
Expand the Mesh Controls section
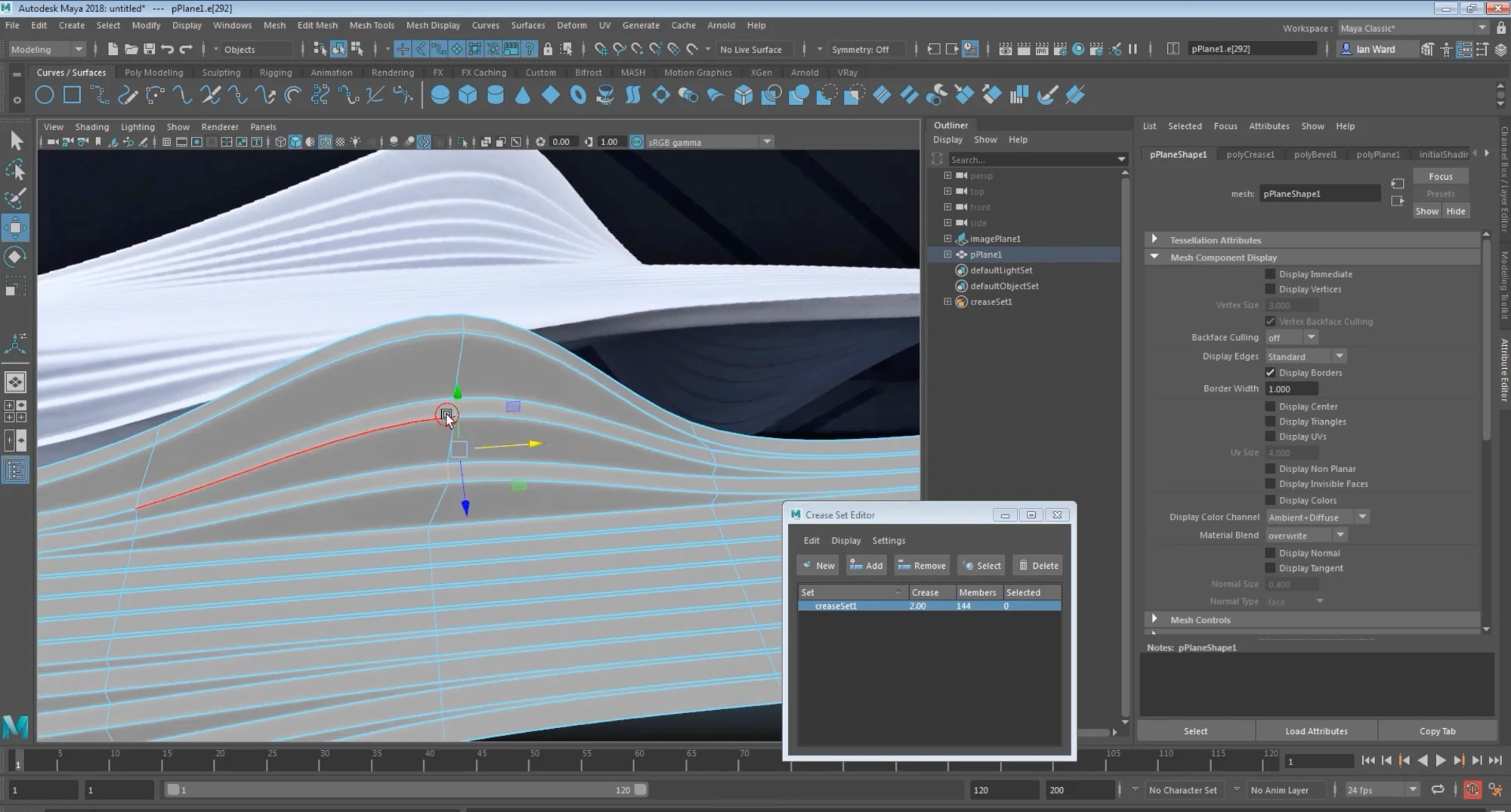pos(1154,619)
